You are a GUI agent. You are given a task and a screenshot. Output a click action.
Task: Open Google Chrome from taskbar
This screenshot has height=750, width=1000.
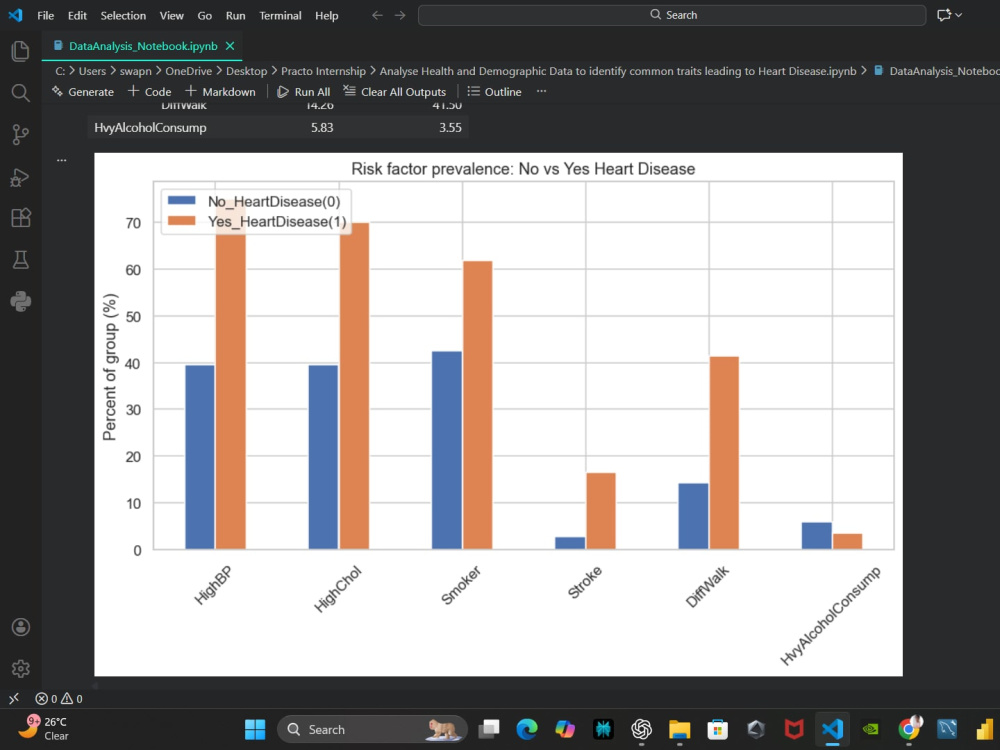[x=909, y=728]
